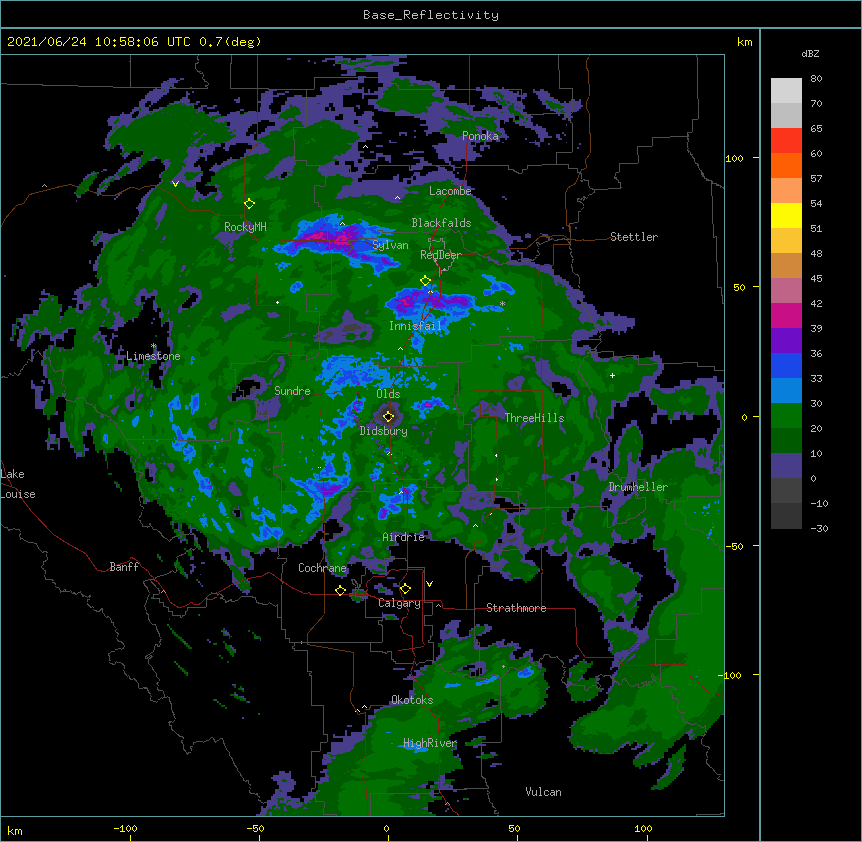Click the Blackfalds label
Screen dimensions: 862x842
(x=441, y=223)
